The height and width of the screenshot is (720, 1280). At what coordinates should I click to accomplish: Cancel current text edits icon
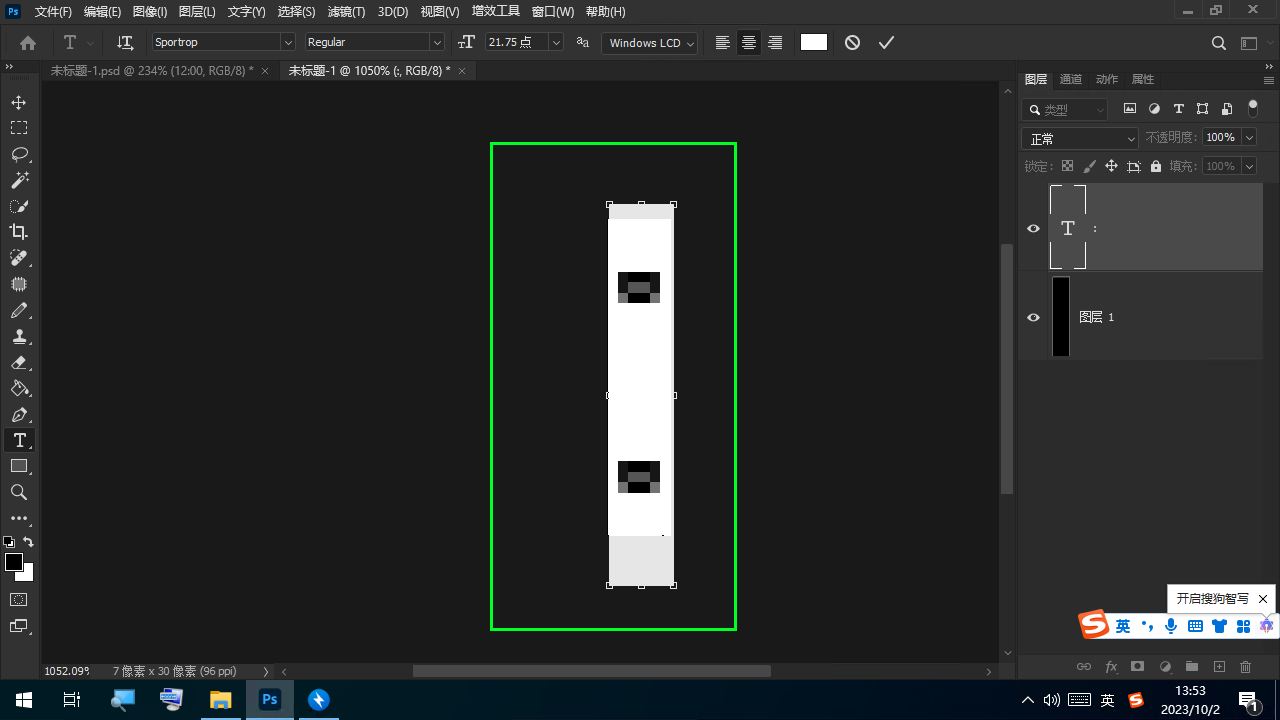coord(852,43)
